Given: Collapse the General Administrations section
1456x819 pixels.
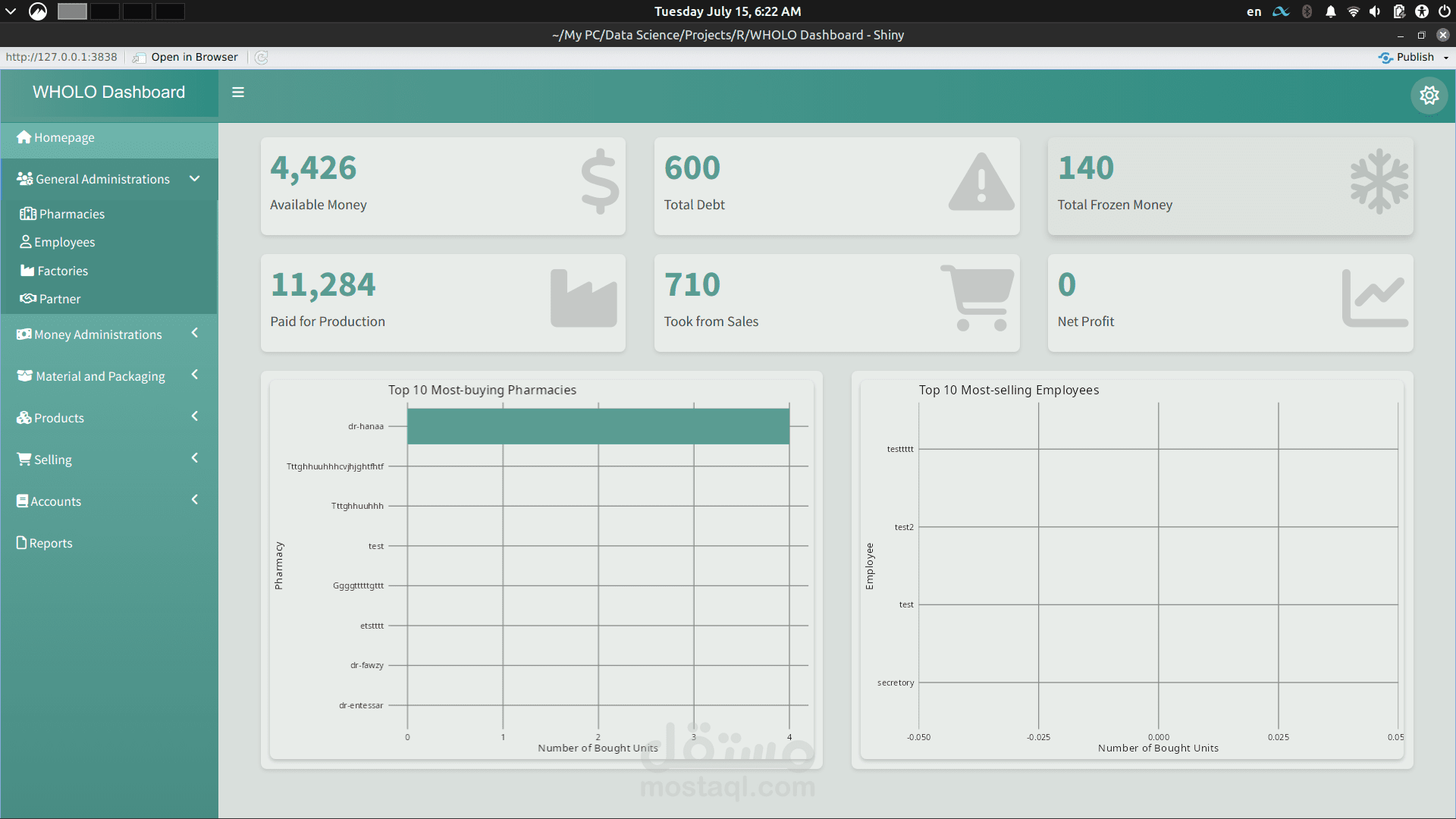Looking at the screenshot, I should (x=195, y=179).
